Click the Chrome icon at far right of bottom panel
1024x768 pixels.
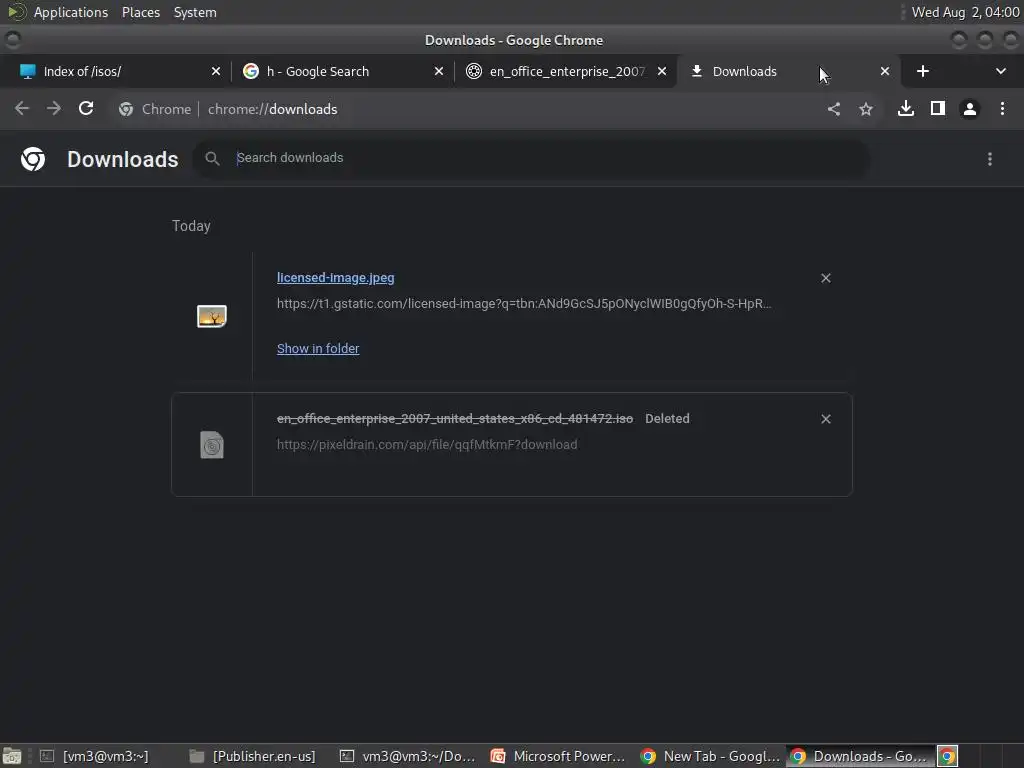coord(947,756)
